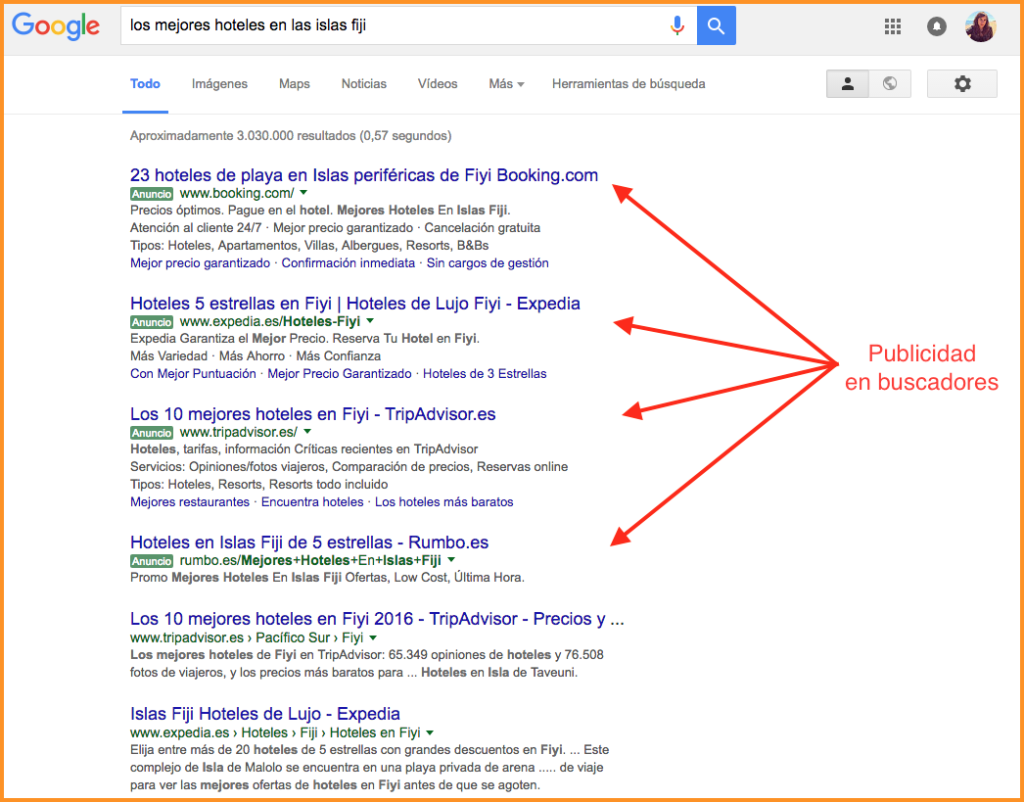Open the Booking.com ad title link
Image resolution: width=1024 pixels, height=802 pixels.
(364, 175)
